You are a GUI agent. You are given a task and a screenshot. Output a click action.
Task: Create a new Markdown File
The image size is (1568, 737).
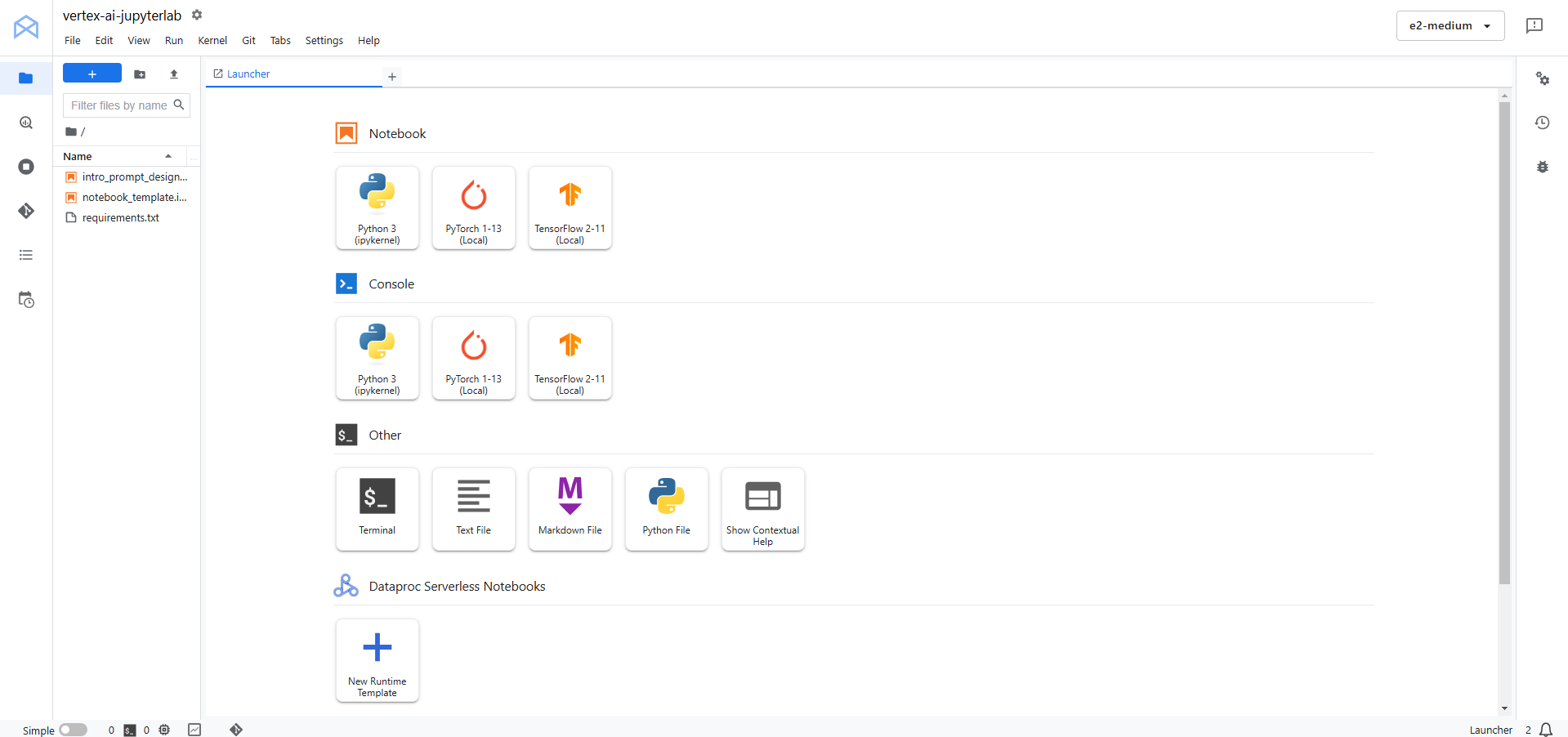(570, 509)
